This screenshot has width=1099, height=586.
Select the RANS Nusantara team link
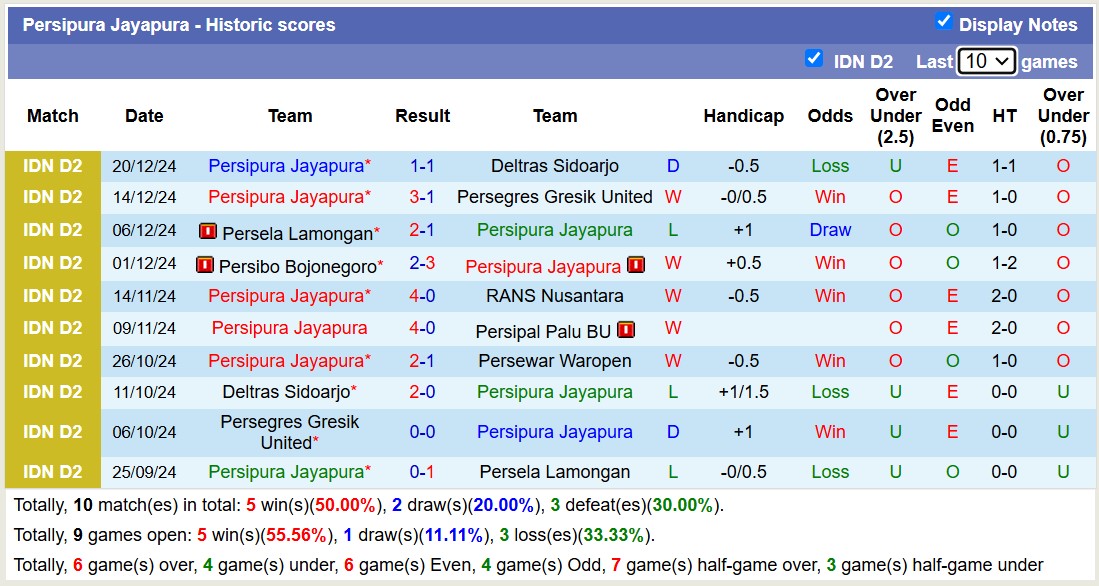coord(554,296)
